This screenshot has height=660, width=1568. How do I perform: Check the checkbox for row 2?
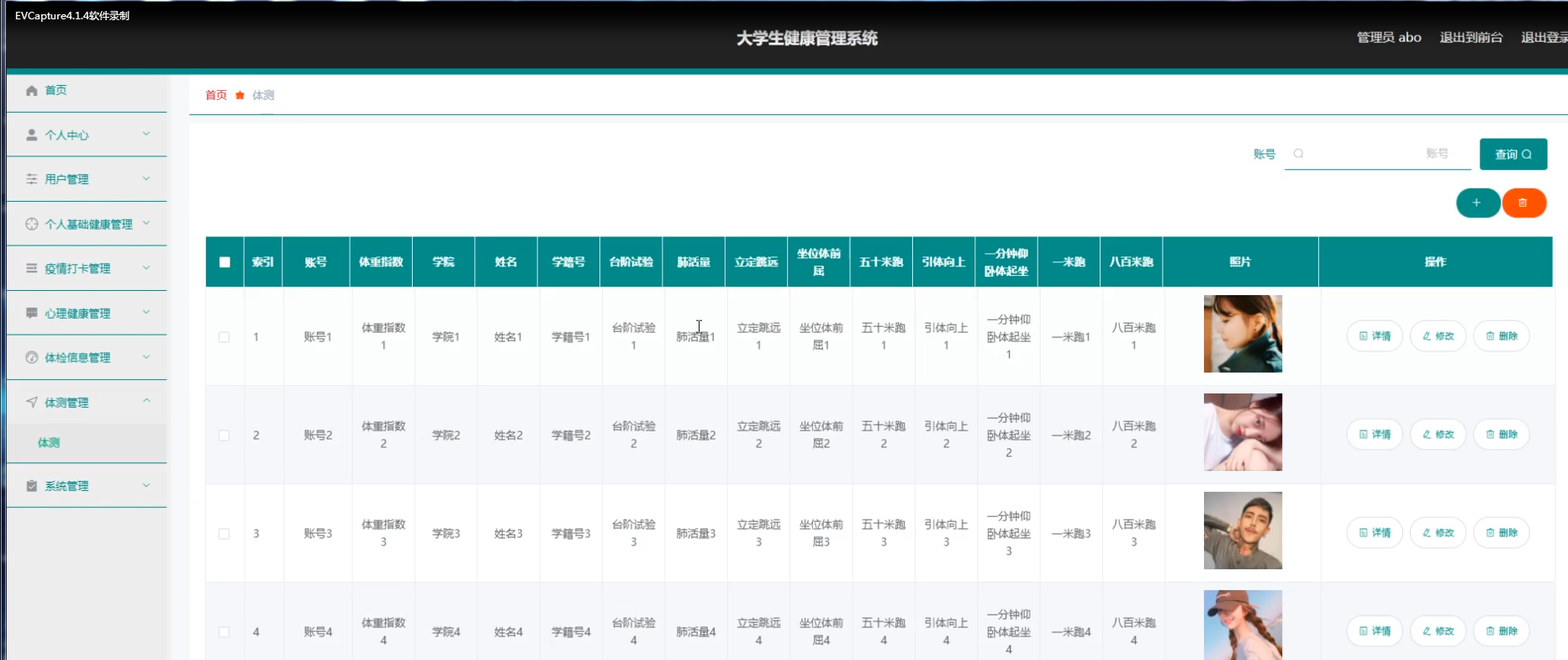pos(224,436)
